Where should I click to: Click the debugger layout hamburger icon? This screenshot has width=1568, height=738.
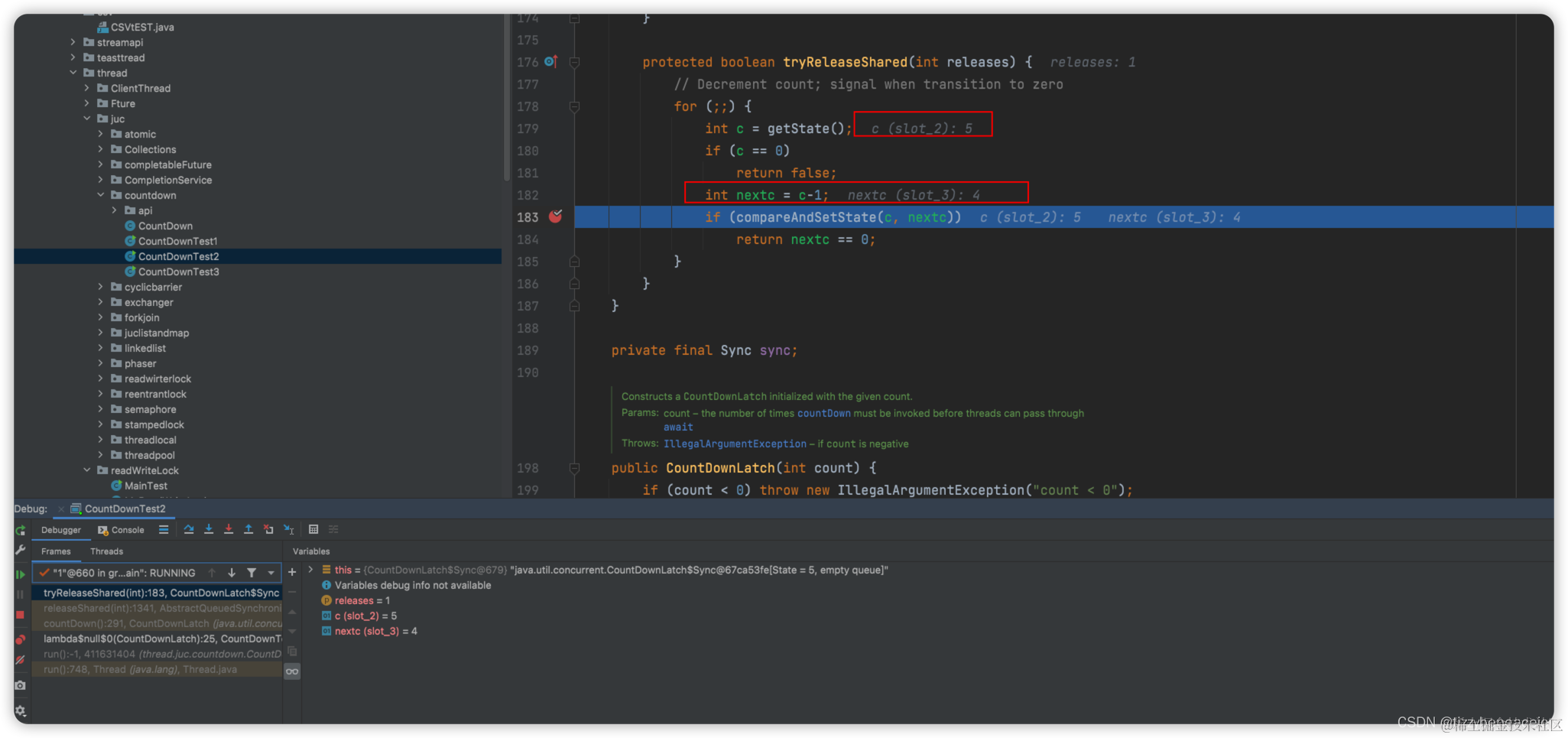coord(164,529)
